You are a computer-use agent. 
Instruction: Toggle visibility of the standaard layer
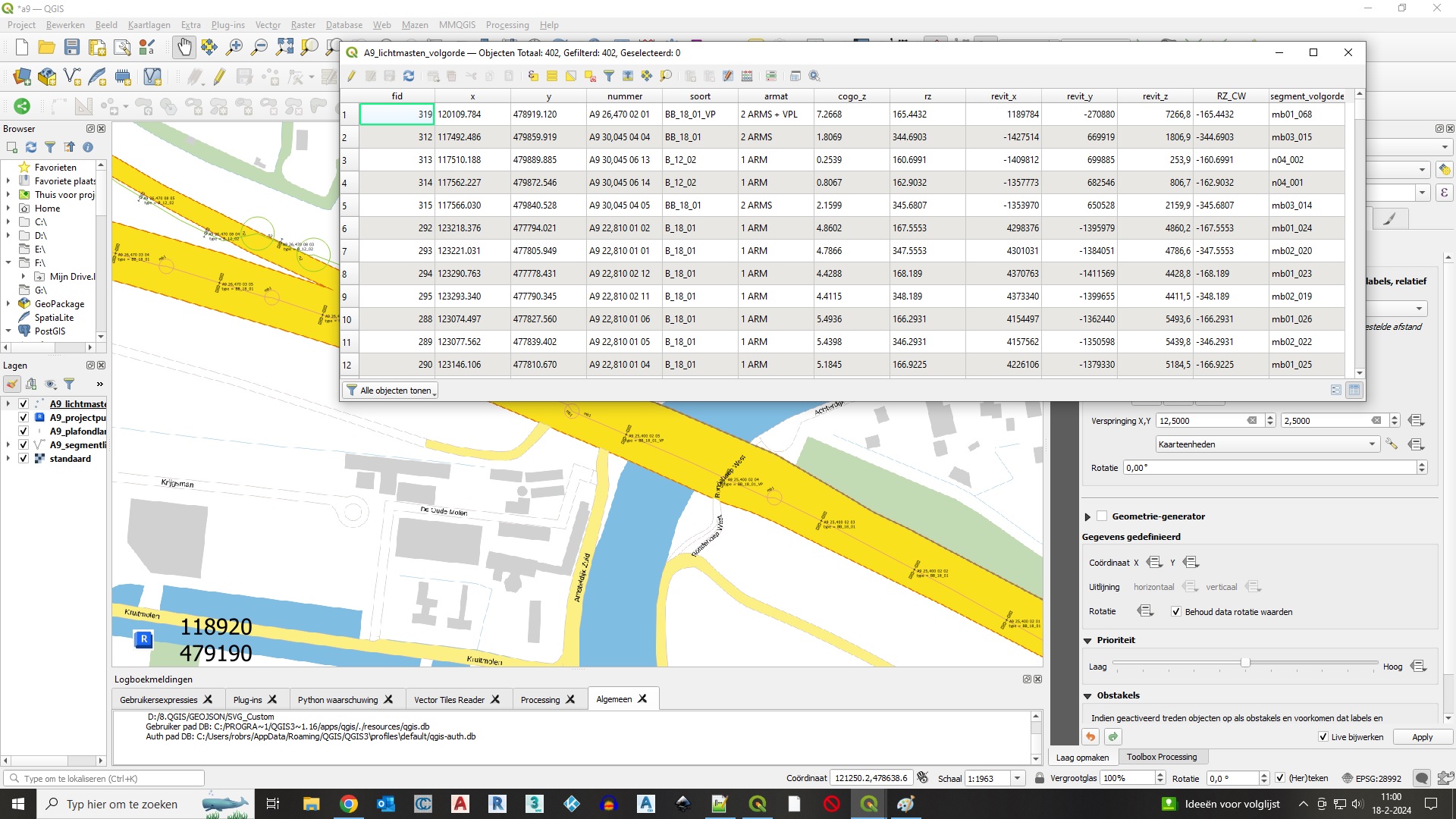click(24, 459)
